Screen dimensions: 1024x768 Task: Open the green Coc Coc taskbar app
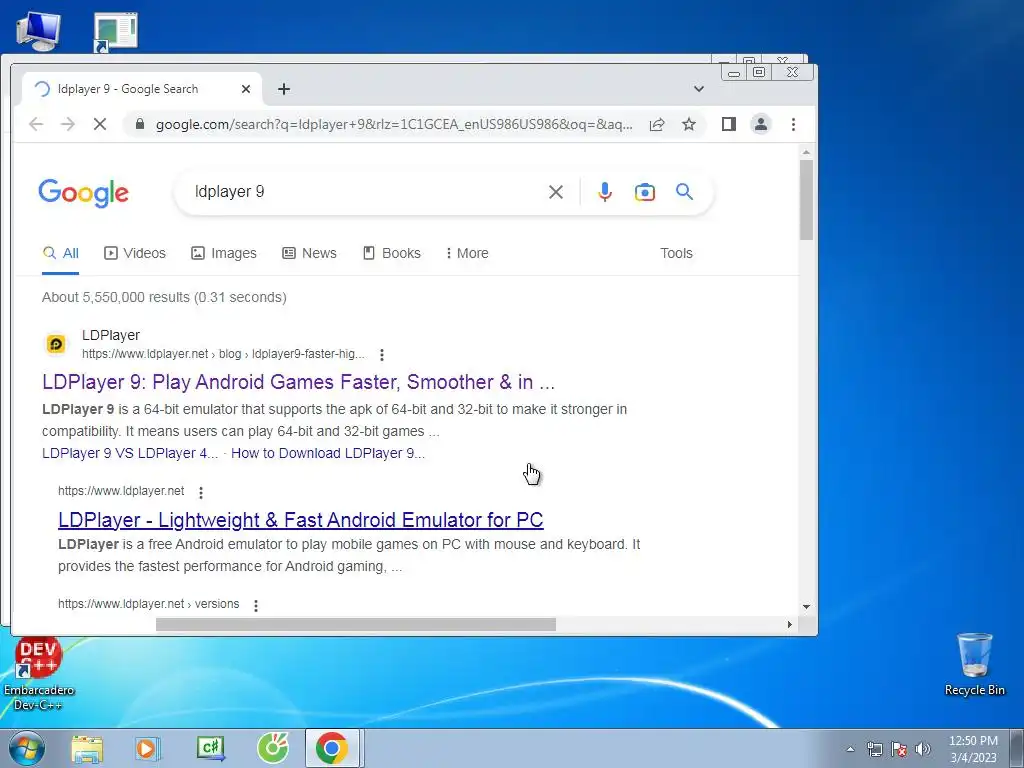[273, 748]
